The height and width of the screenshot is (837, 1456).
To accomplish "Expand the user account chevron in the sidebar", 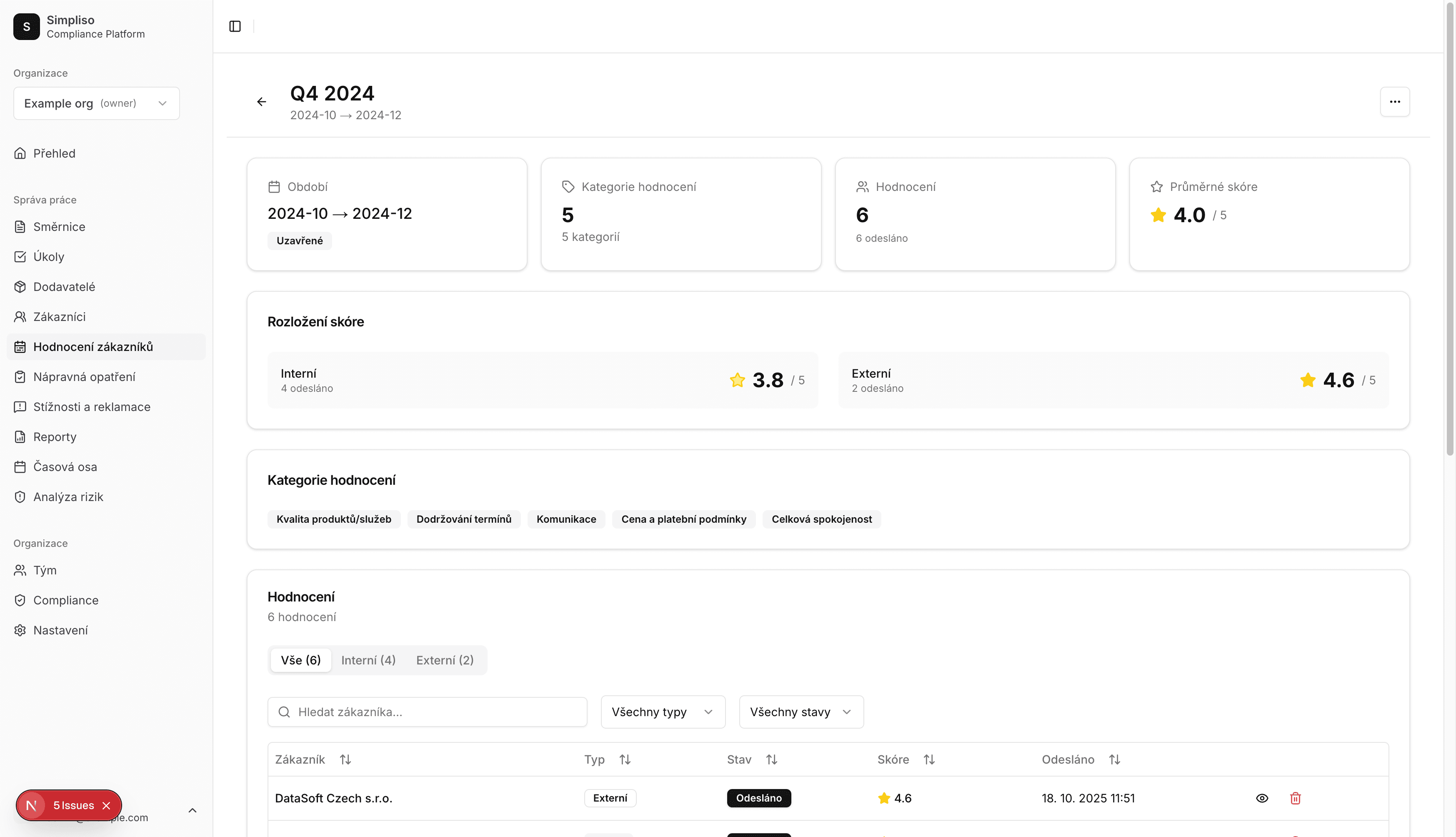I will tap(193, 811).
